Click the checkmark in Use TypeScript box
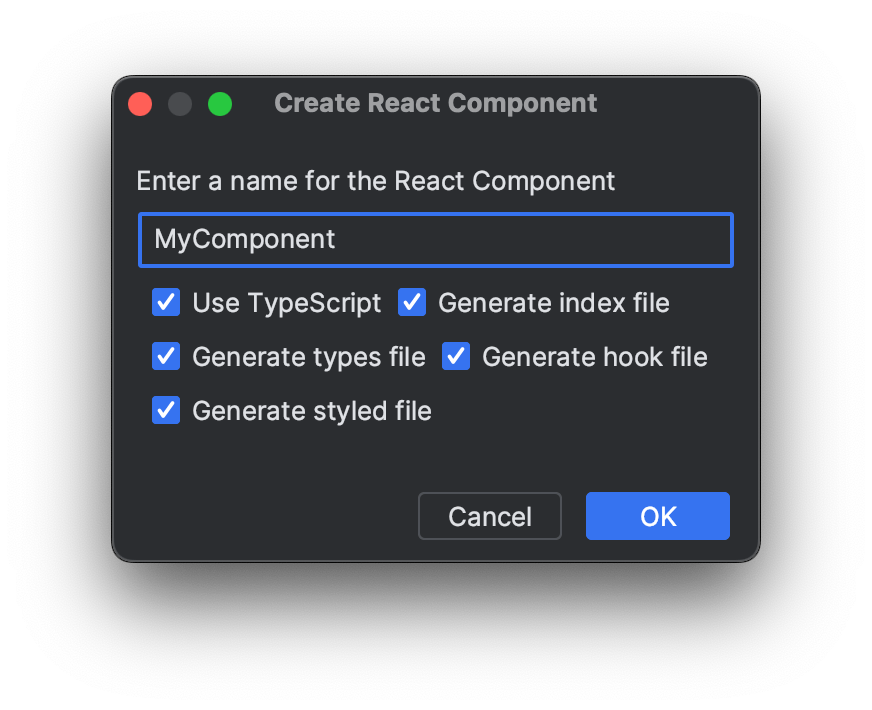Image resolution: width=872 pixels, height=710 pixels. tap(166, 302)
